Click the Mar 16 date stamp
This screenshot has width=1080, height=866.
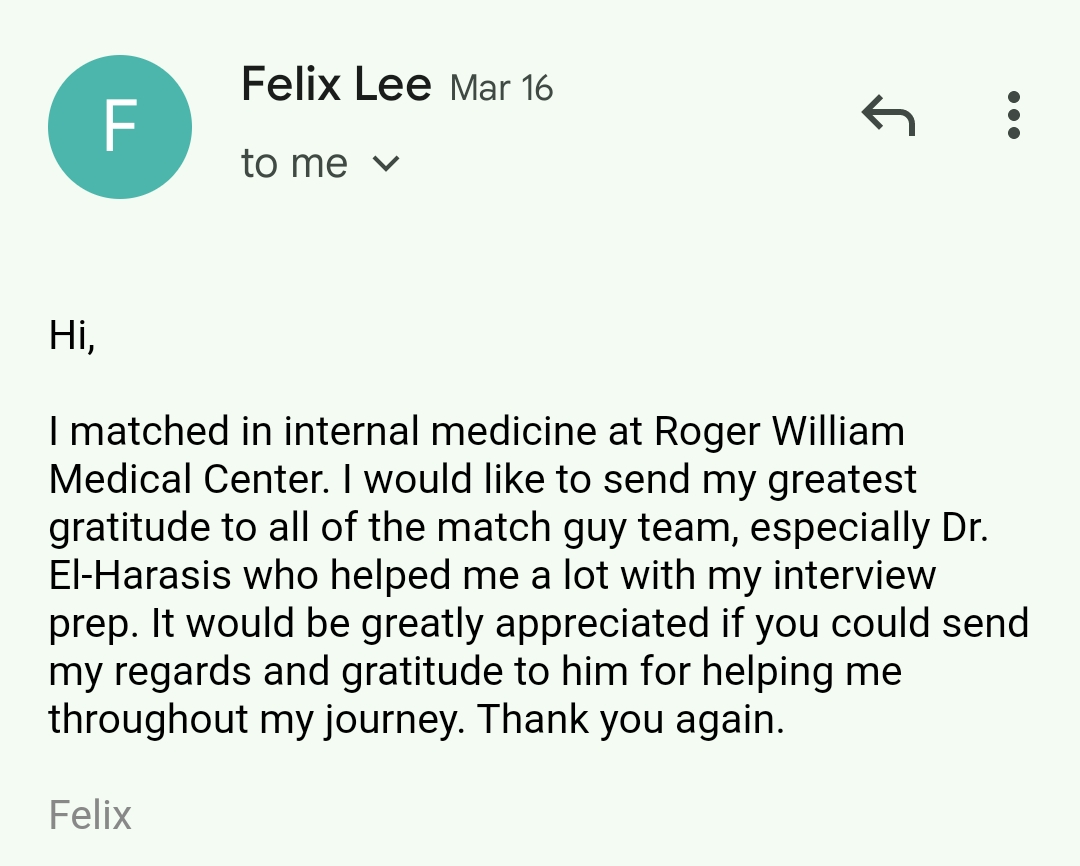(501, 88)
